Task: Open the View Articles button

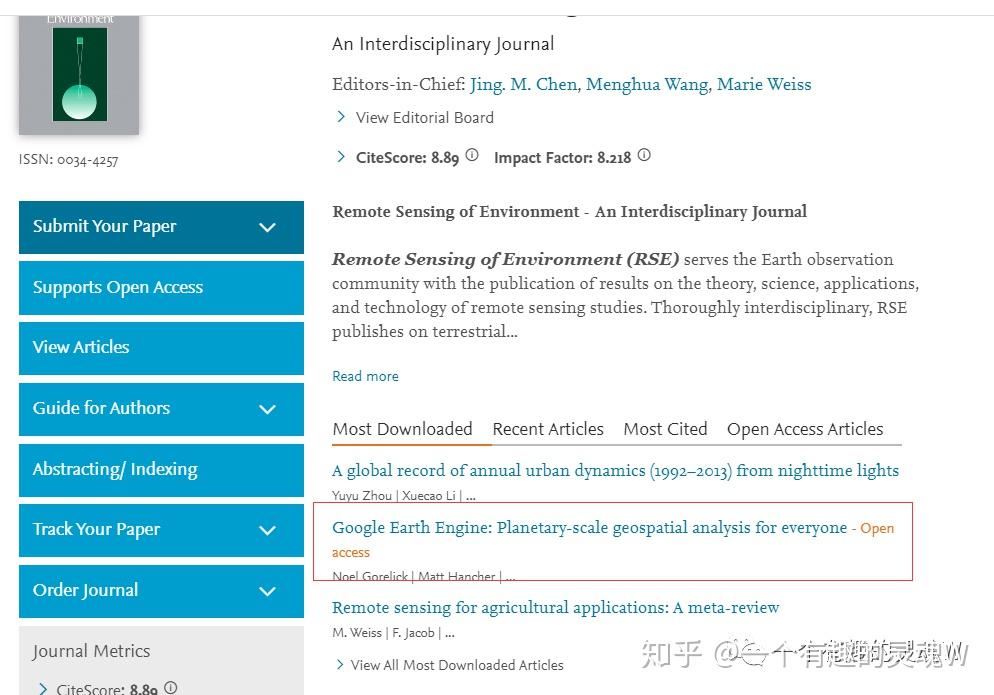Action: [161, 348]
